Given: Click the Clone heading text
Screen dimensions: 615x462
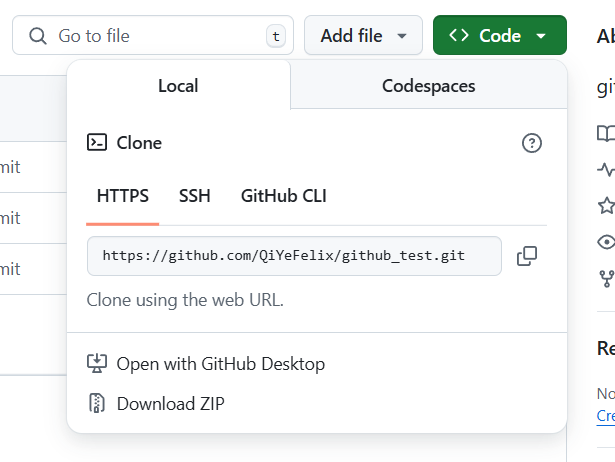Looking at the screenshot, I should tap(139, 143).
